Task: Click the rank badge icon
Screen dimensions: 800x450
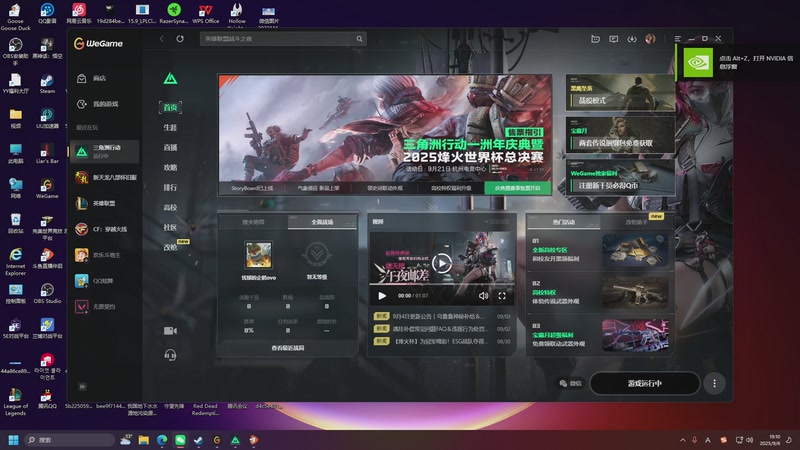Action: point(316,255)
